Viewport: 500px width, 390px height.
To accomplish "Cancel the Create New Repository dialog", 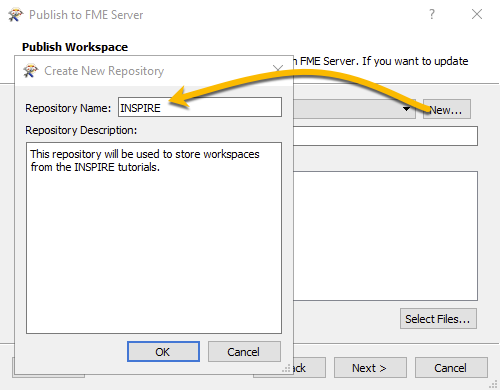I will tap(244, 351).
